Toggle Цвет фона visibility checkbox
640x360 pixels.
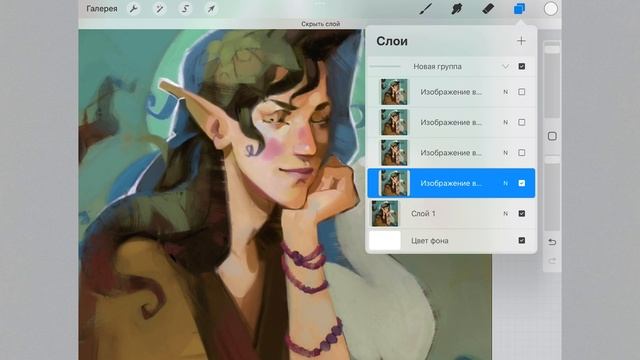[522, 240]
